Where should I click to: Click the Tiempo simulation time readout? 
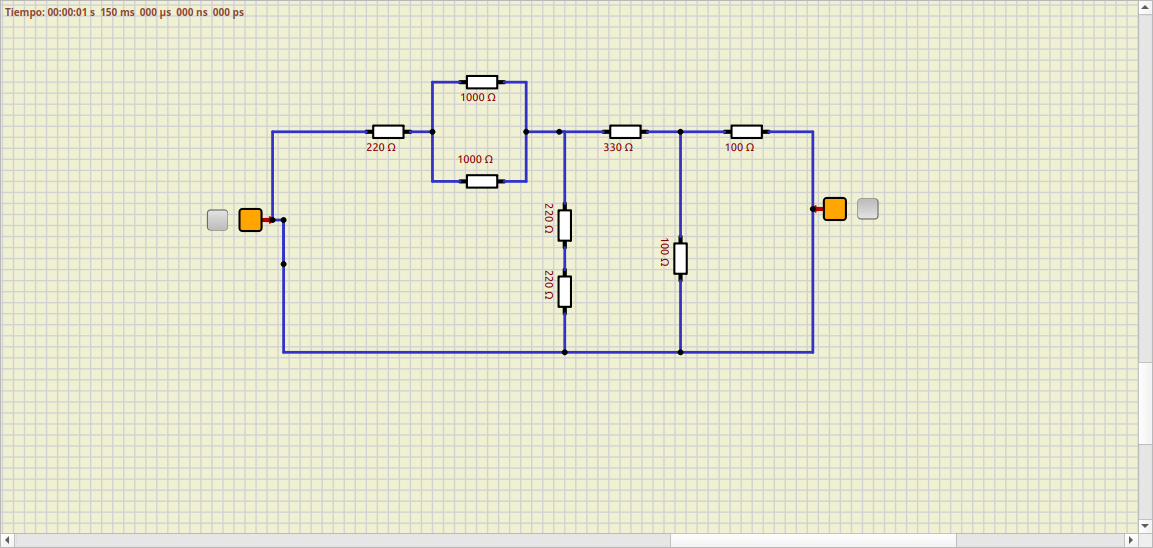pyautogui.click(x=124, y=12)
